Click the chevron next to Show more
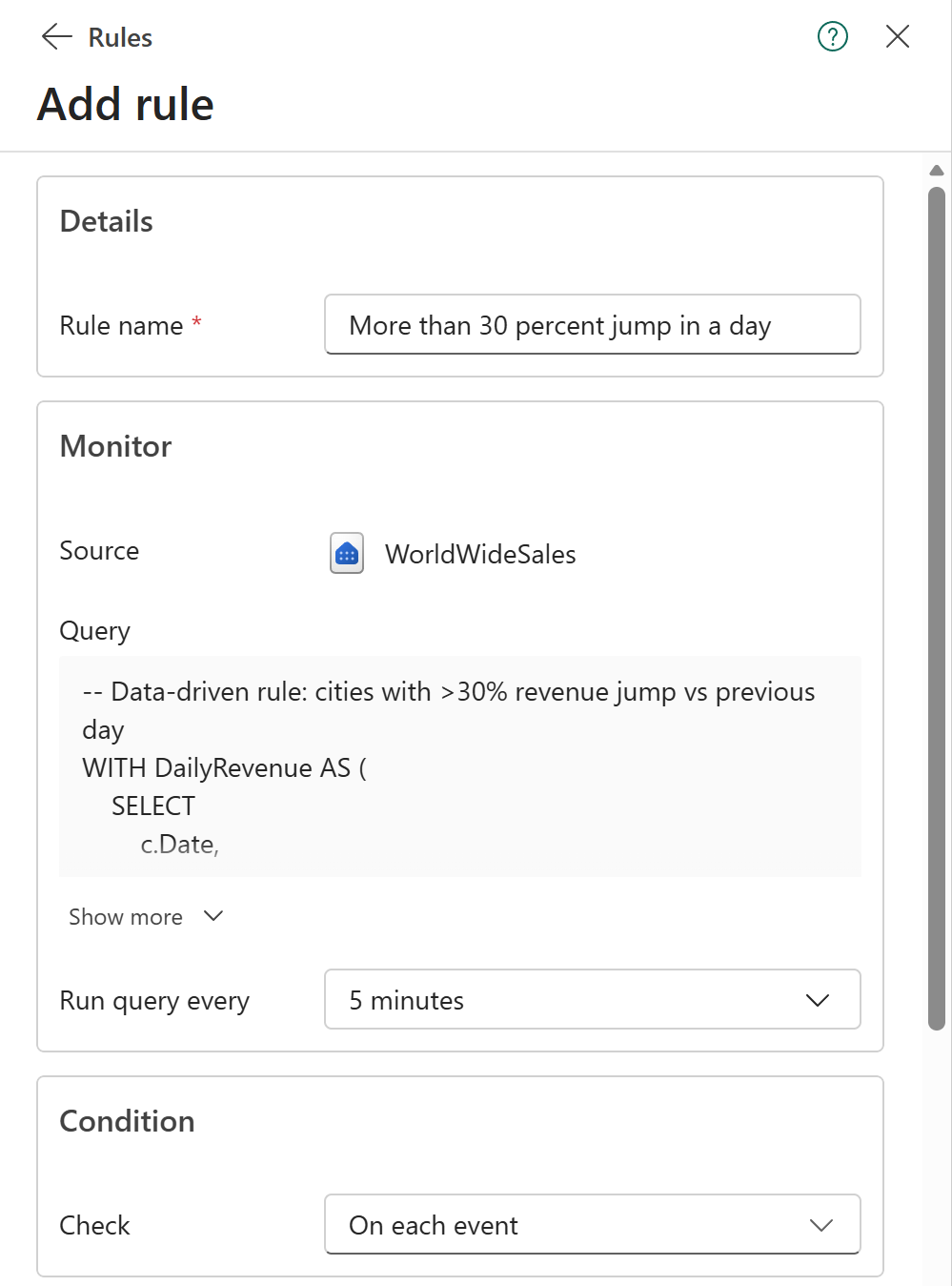This screenshot has width=952, height=1286. tap(213, 916)
